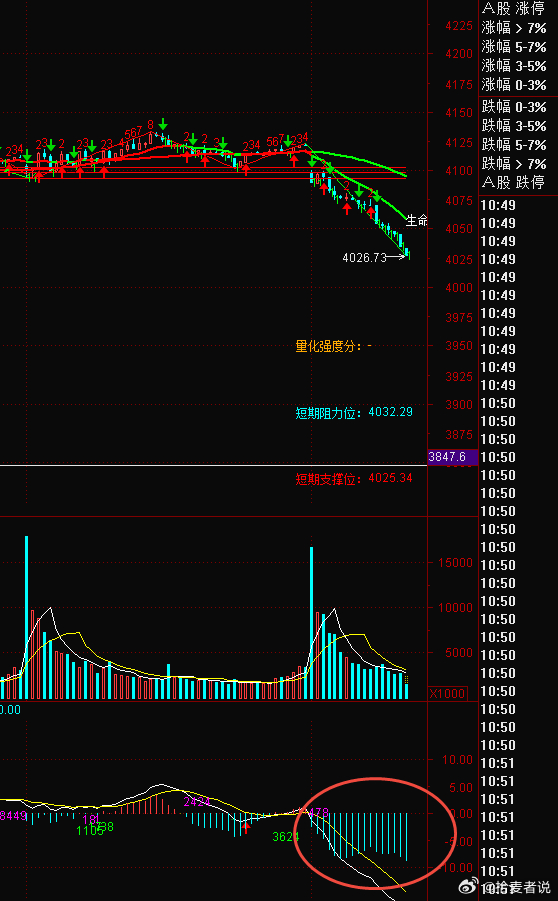
Task: Click the green 3624 MACD marker
Action: click(x=286, y=837)
